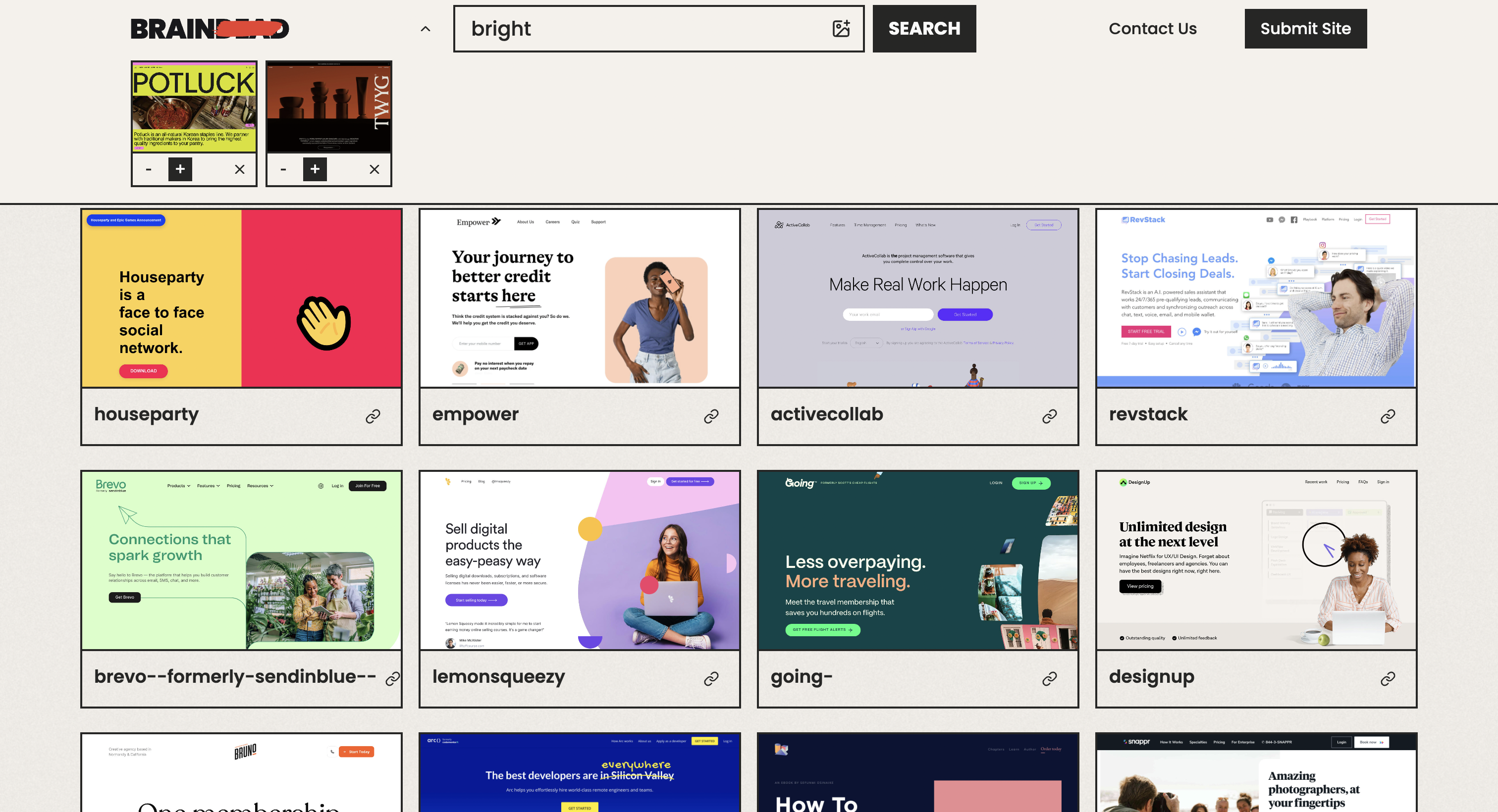This screenshot has width=1498, height=812.
Task: Click minus button under Potluck thumbnail
Action: point(148,169)
